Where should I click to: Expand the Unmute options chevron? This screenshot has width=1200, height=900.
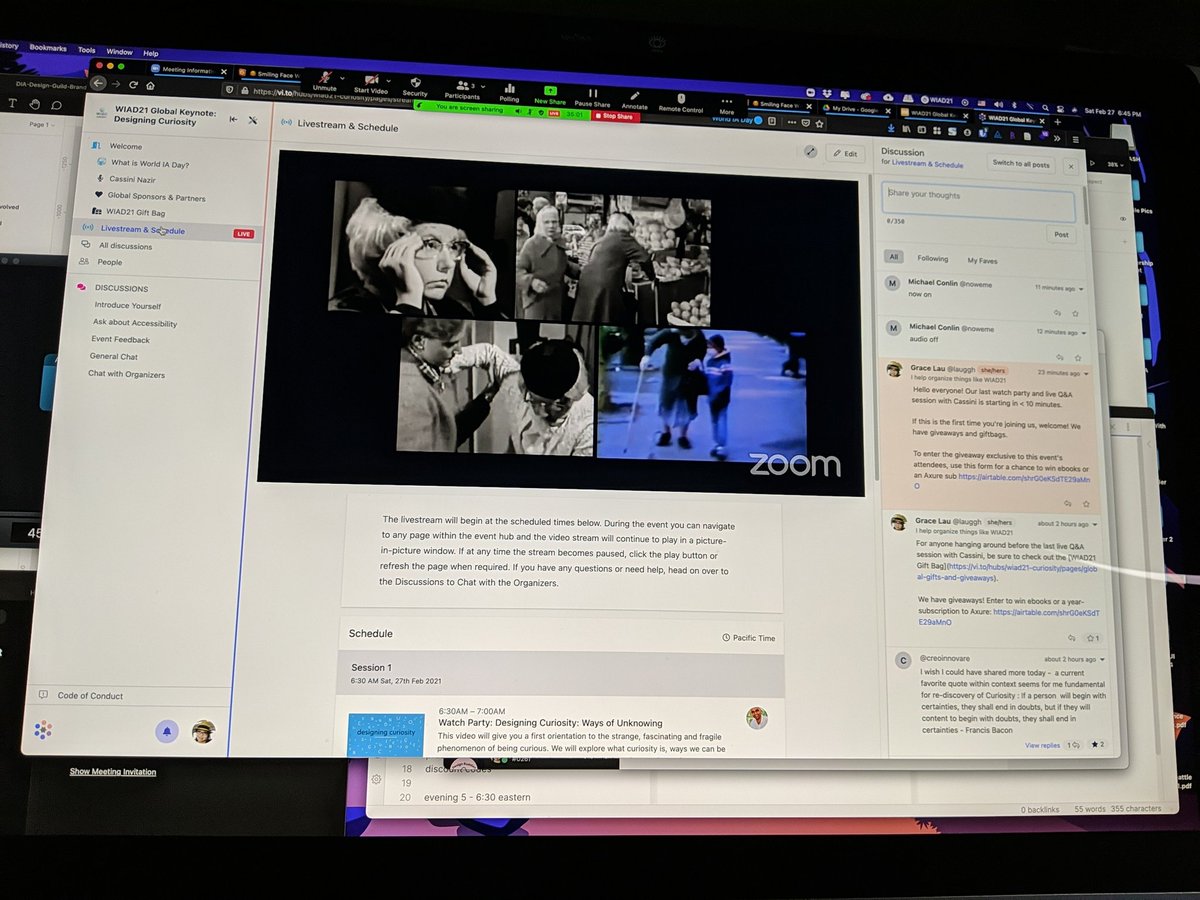[x=342, y=77]
